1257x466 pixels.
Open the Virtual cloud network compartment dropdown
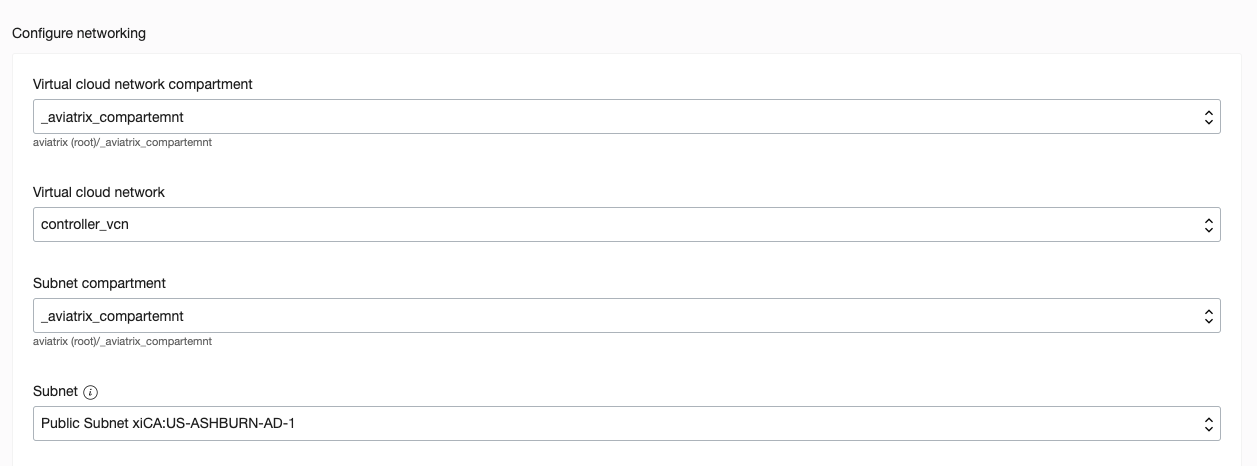coord(626,117)
